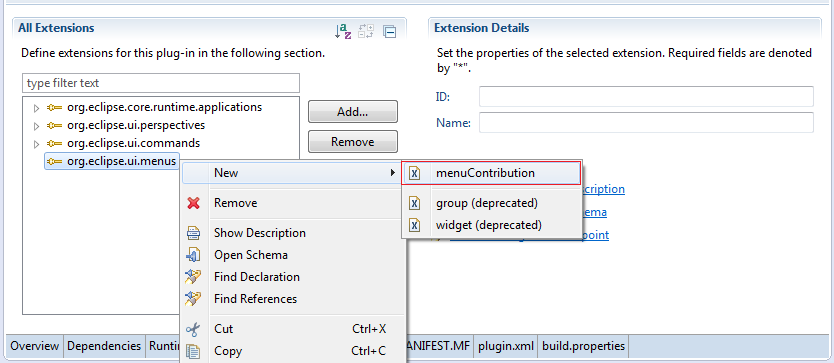Expand org.eclipse.ui.perspectives tree node
This screenshot has height=363, width=834.
[36, 127]
